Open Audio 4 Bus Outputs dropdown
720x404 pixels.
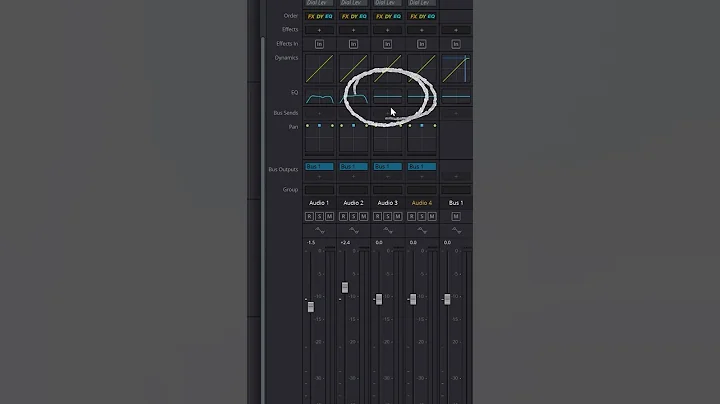(x=422, y=166)
